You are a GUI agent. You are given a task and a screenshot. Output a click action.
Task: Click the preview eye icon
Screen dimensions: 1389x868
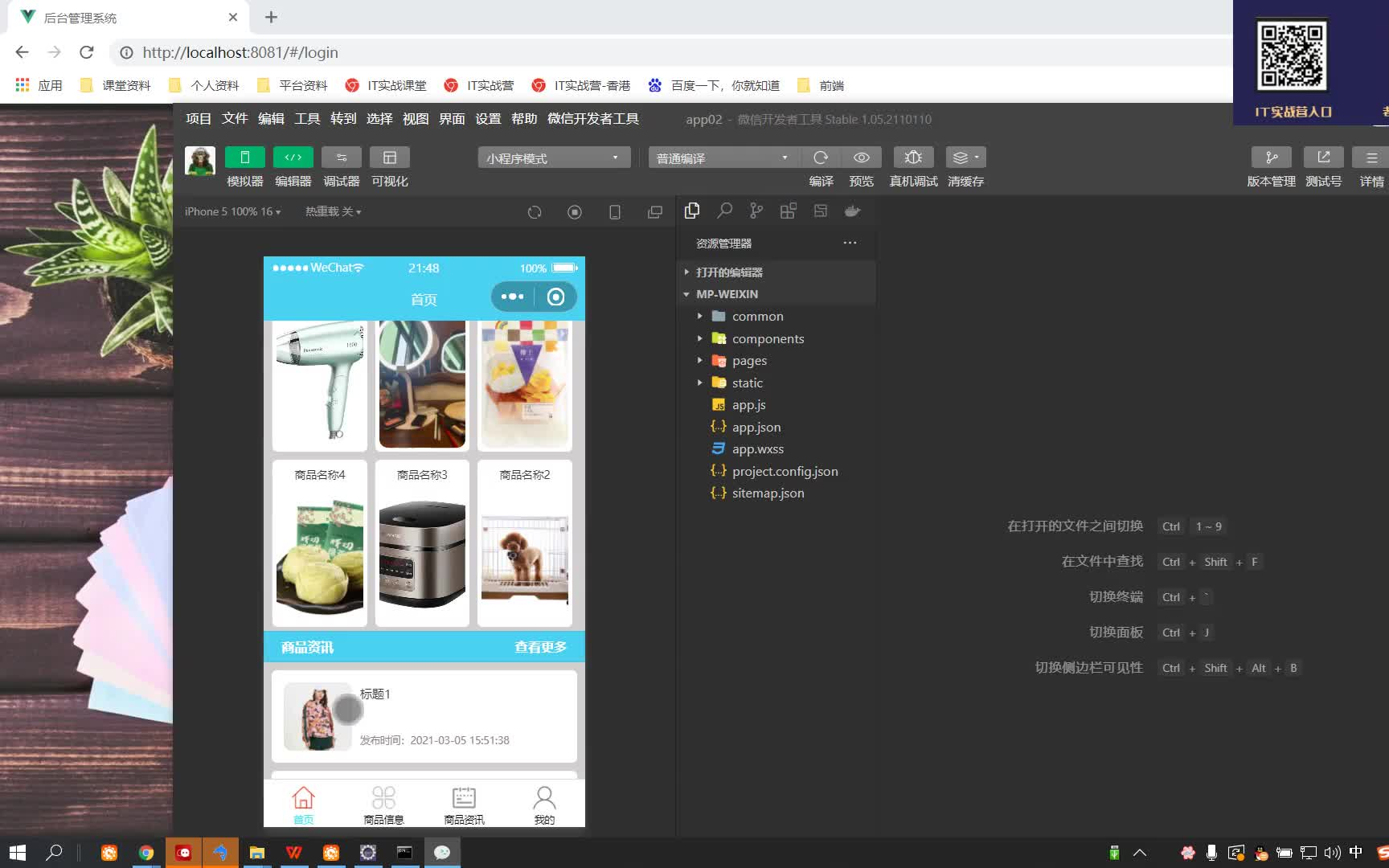(862, 158)
